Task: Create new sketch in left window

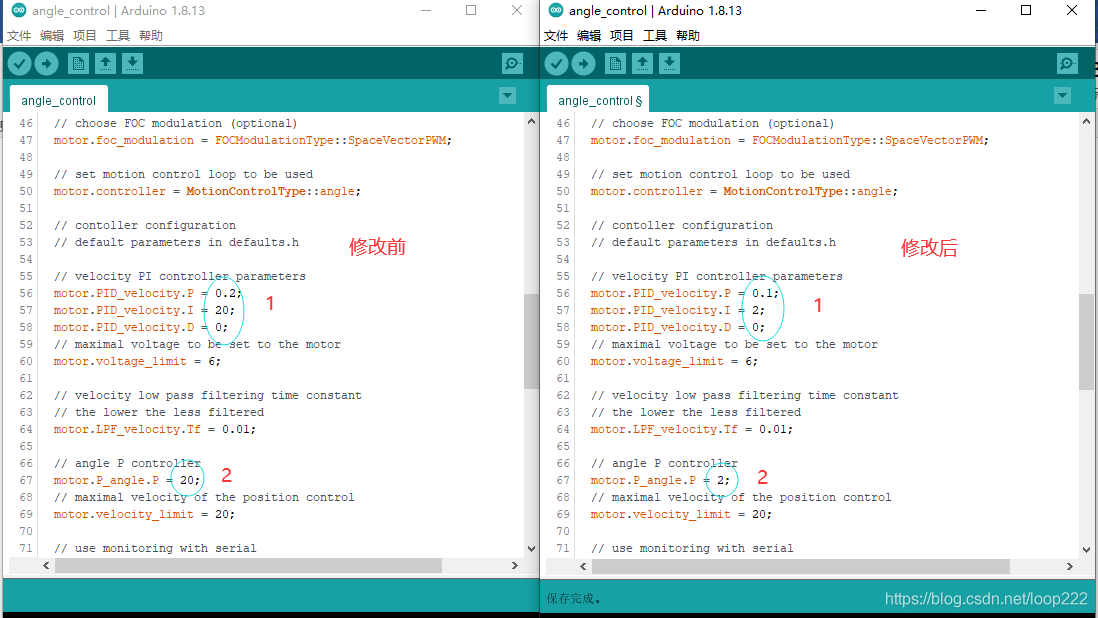Action: click(x=78, y=64)
